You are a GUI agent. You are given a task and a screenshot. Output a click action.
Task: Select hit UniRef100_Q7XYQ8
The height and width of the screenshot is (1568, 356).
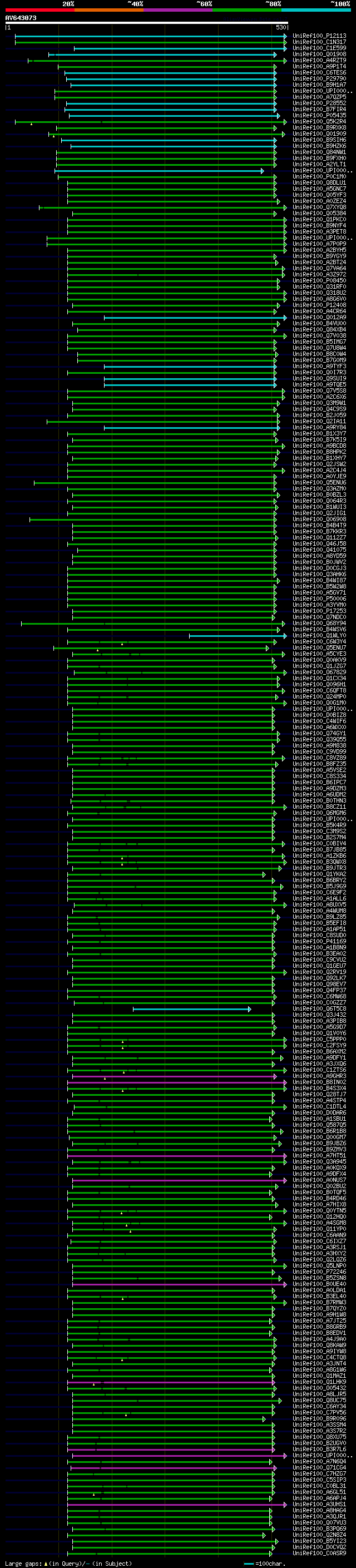319,207
